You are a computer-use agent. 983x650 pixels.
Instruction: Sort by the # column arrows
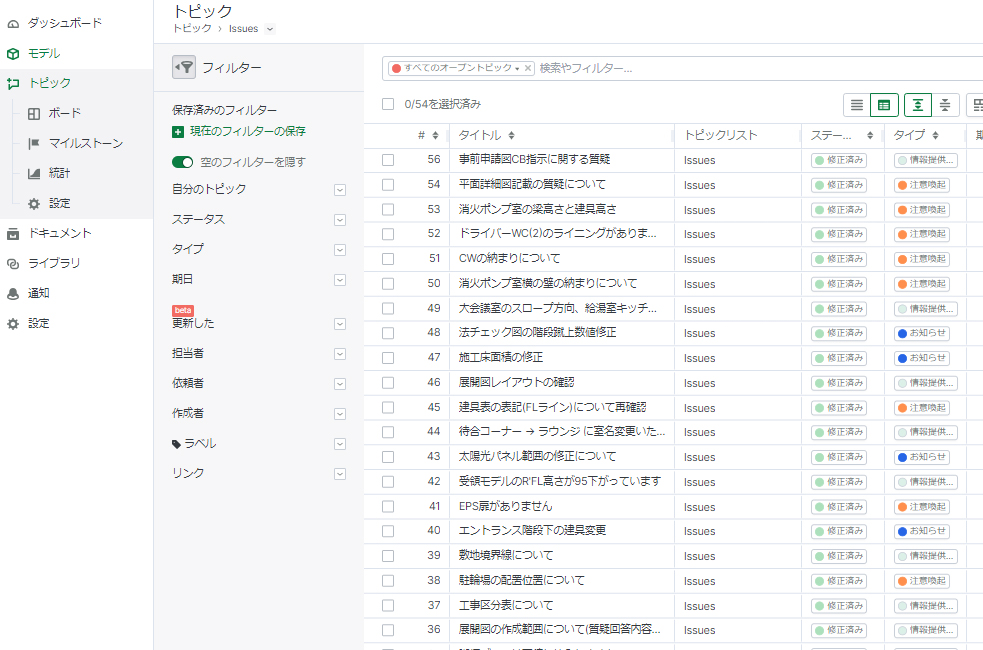coord(435,136)
